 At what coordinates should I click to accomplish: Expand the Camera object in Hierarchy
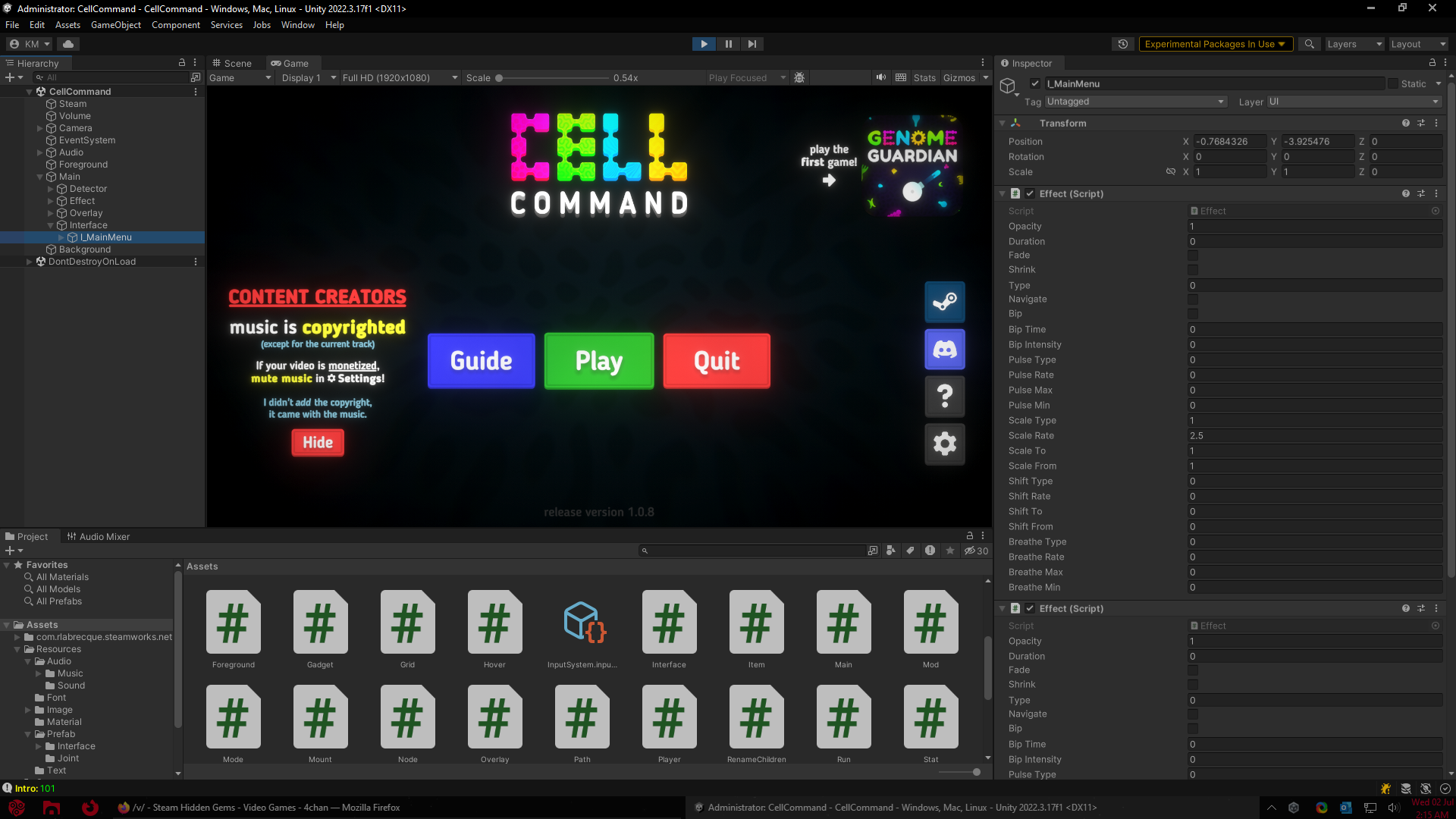click(40, 128)
